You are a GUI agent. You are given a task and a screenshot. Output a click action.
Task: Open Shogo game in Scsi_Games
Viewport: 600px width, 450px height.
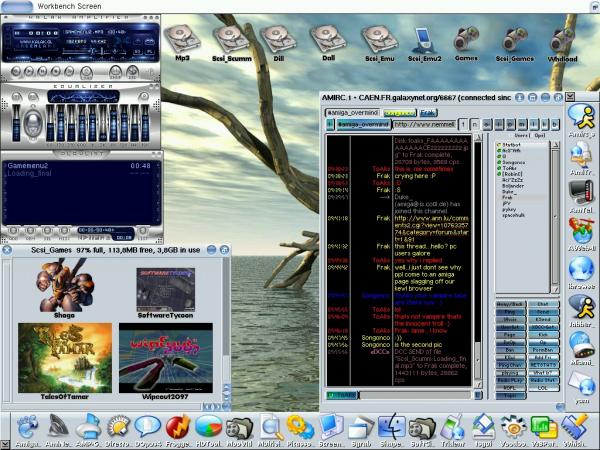64,288
